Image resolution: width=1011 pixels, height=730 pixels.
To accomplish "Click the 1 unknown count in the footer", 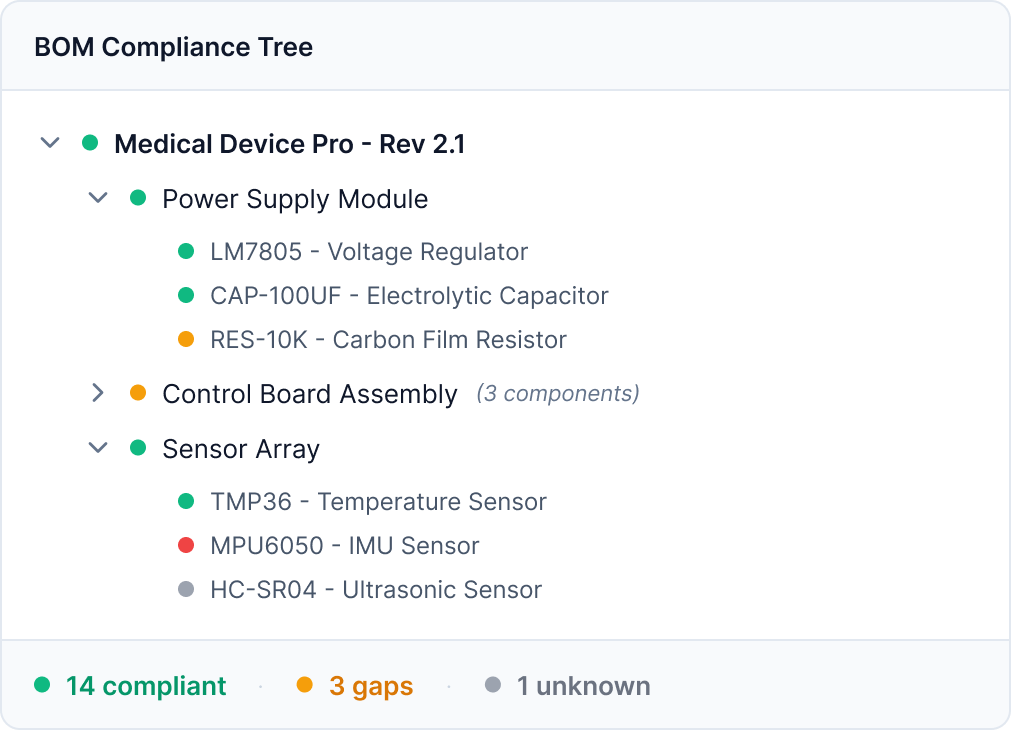I will pyautogui.click(x=583, y=686).
